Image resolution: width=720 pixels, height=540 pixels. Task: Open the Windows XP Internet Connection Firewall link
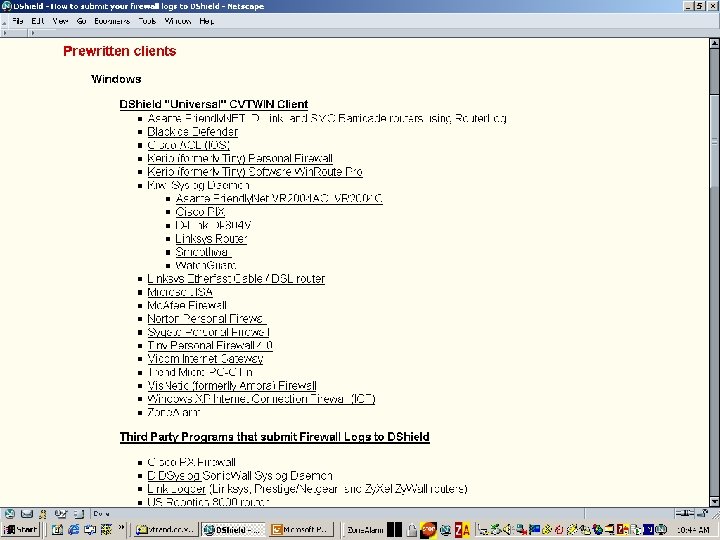pyautogui.click(x=261, y=399)
